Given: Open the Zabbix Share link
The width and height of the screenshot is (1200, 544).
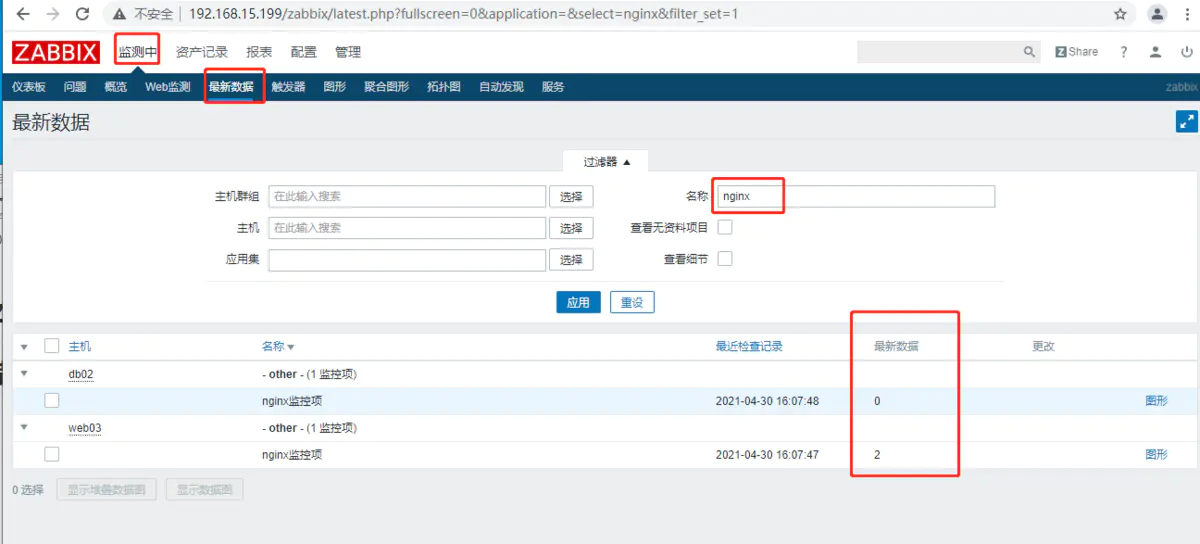Looking at the screenshot, I should (1076, 52).
